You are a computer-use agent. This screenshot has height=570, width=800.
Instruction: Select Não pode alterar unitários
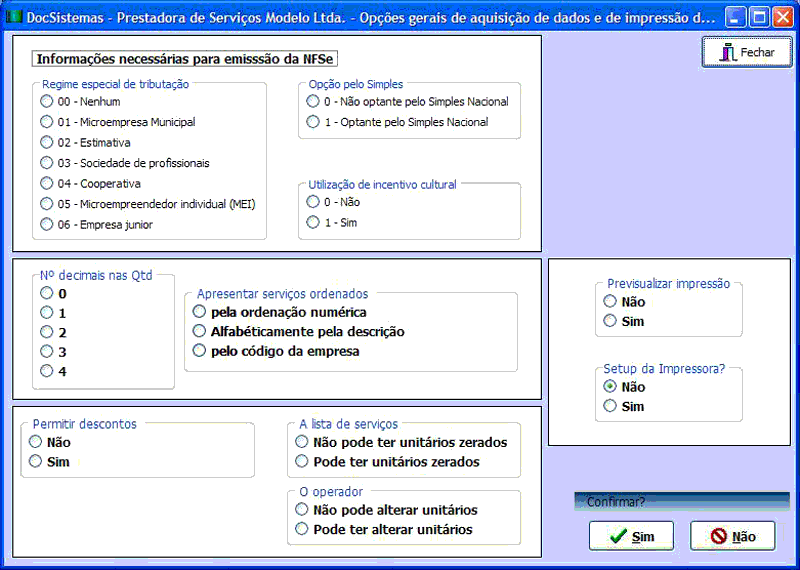tap(302, 510)
